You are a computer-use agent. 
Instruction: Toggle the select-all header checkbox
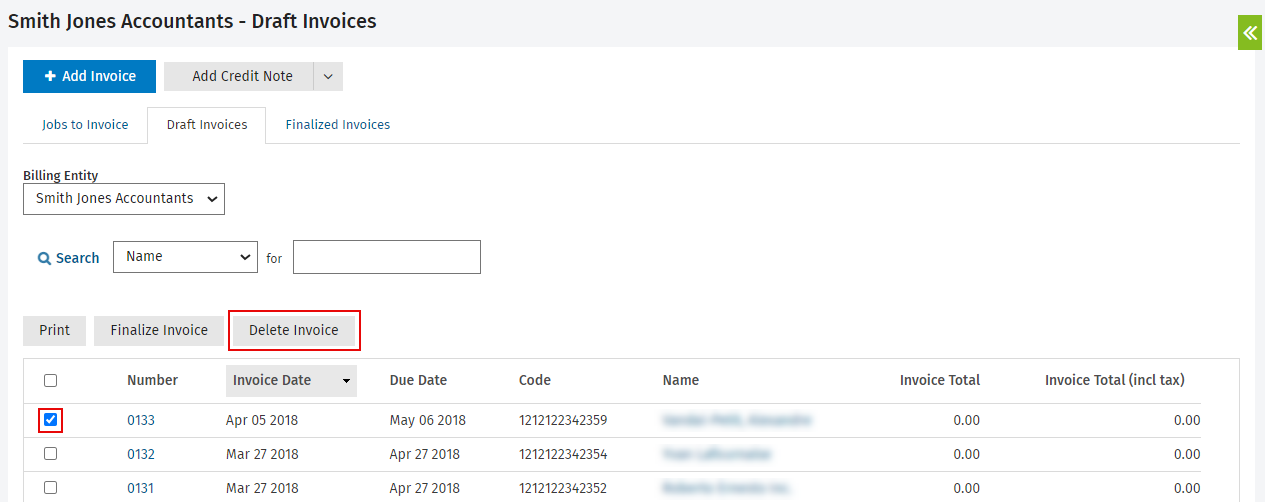[x=51, y=380]
